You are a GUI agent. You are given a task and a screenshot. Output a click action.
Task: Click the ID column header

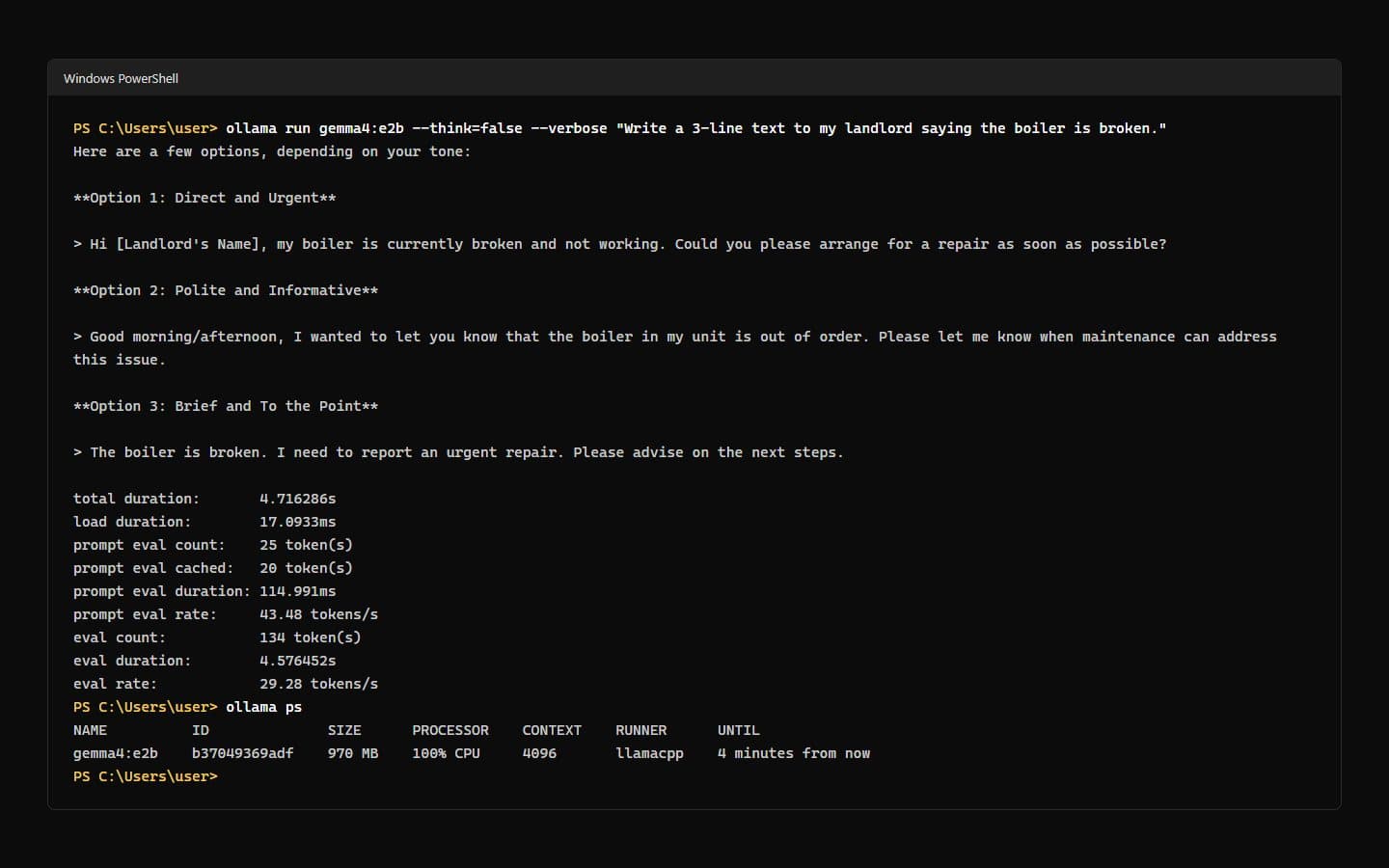201,730
